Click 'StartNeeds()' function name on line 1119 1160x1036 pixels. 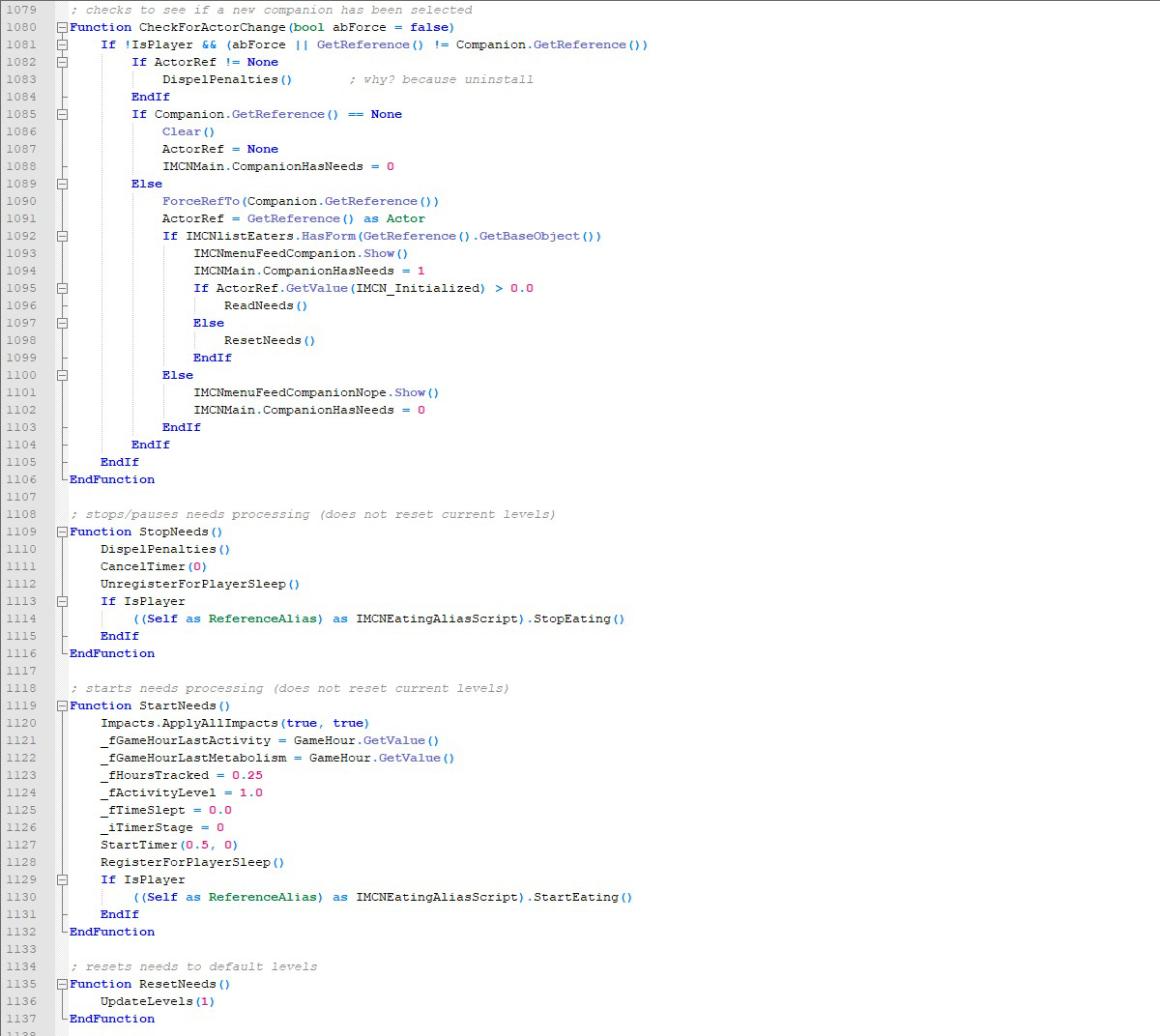point(185,705)
